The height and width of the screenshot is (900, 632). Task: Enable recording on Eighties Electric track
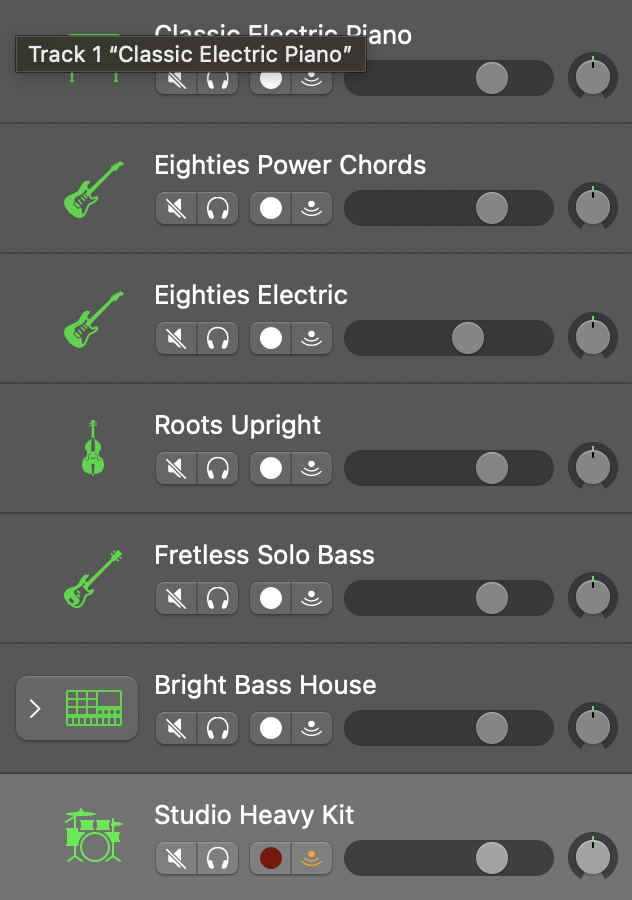[x=270, y=338]
